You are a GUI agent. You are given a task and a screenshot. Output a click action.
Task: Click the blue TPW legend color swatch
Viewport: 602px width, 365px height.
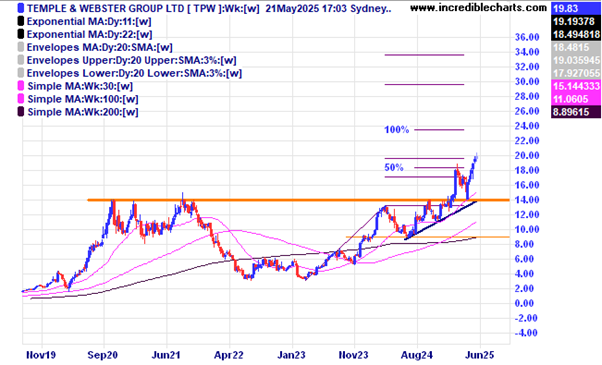pos(21,8)
